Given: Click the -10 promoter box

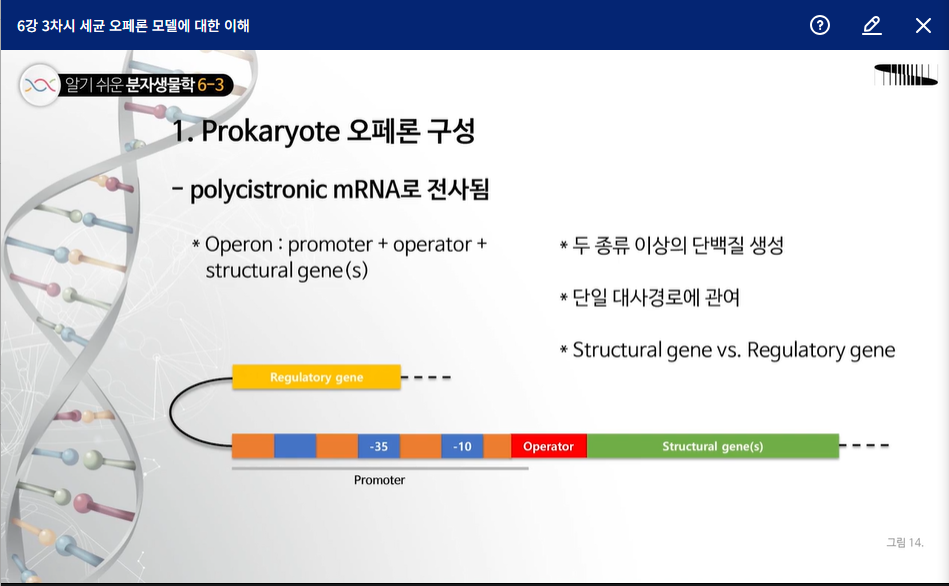Looking at the screenshot, I should (462, 446).
